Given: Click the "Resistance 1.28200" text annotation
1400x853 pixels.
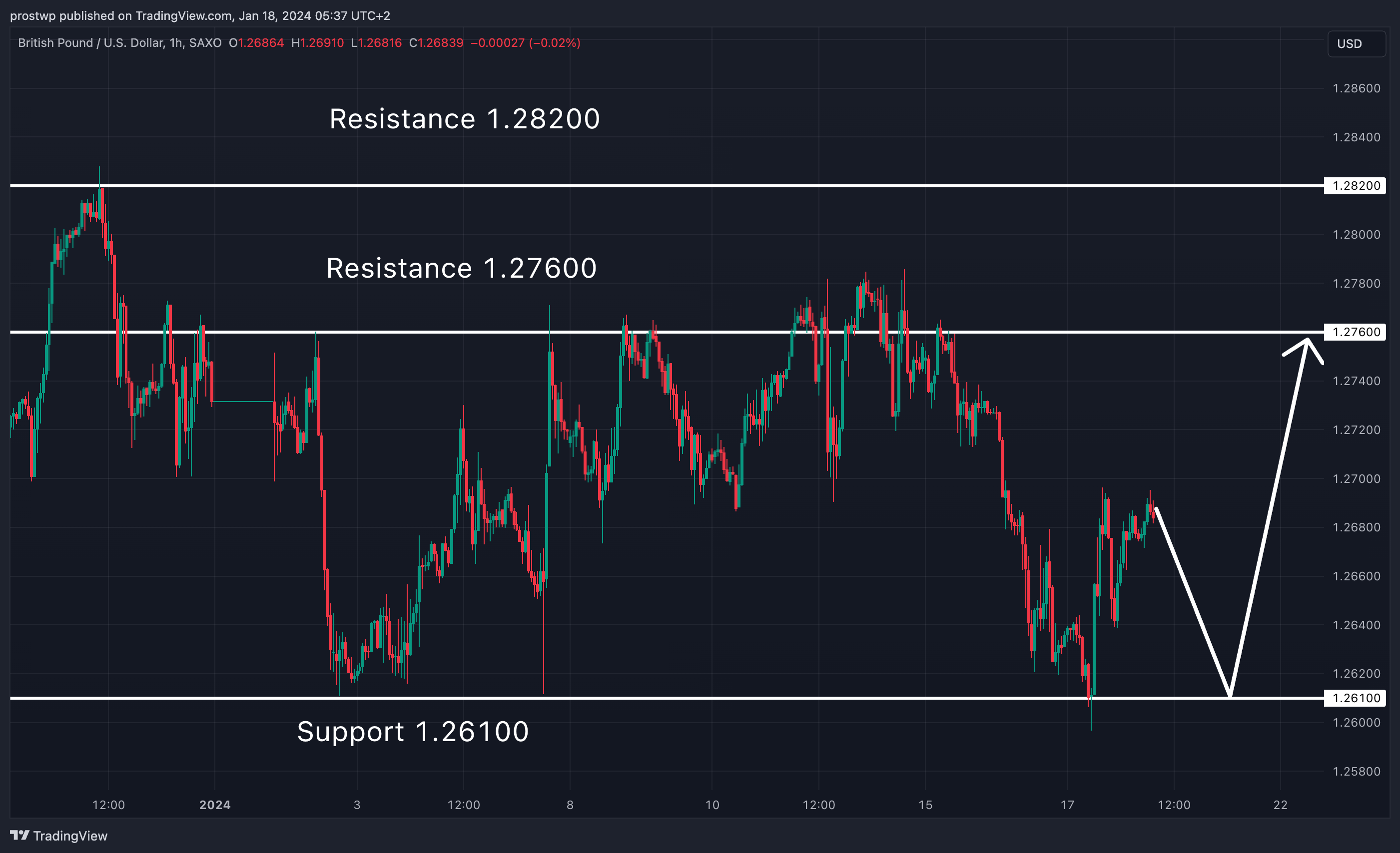Looking at the screenshot, I should pos(464,119).
